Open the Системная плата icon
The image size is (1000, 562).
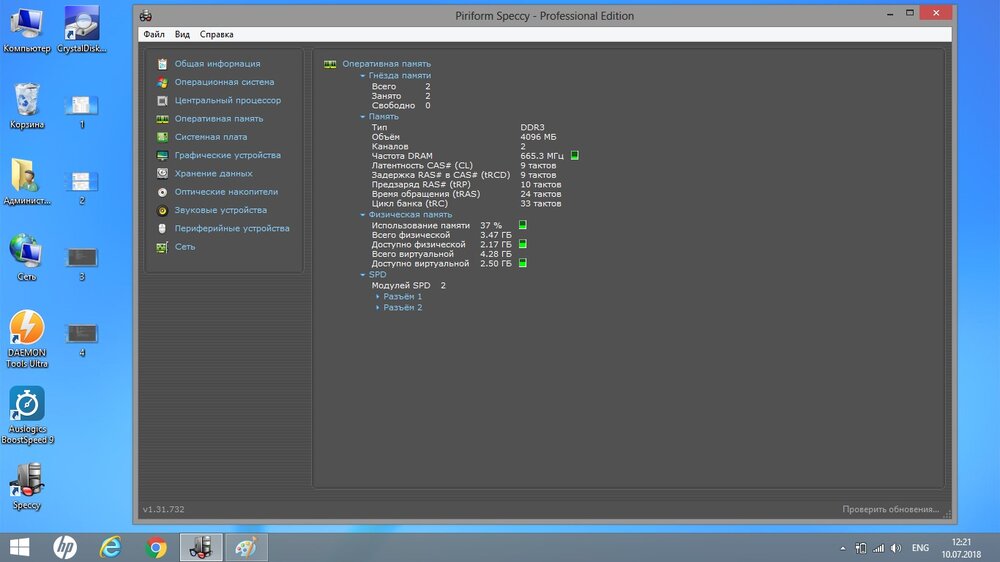coord(162,137)
